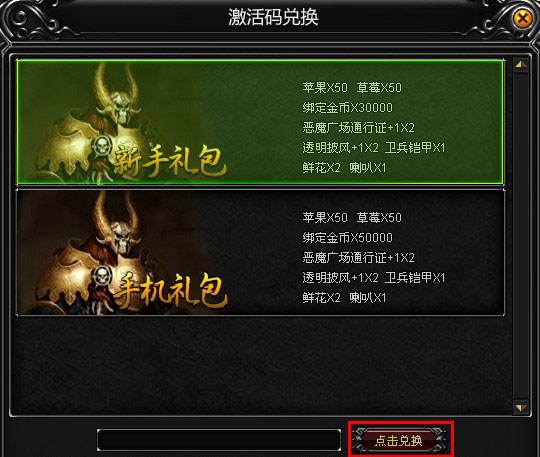Focus the activation code input field
The height and width of the screenshot is (457, 540).
(x=219, y=440)
